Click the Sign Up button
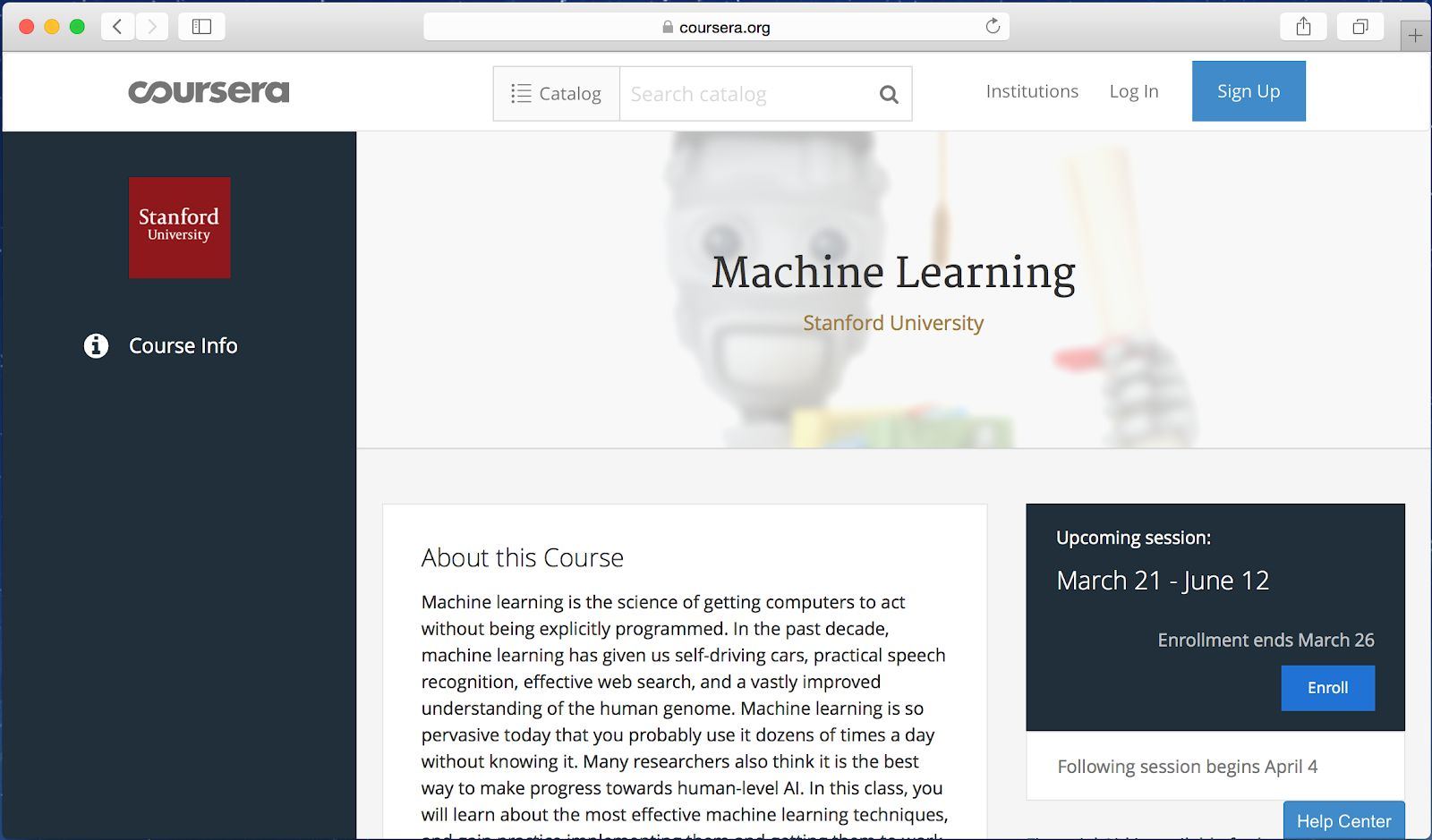Image resolution: width=1432 pixels, height=840 pixels. coord(1249,91)
